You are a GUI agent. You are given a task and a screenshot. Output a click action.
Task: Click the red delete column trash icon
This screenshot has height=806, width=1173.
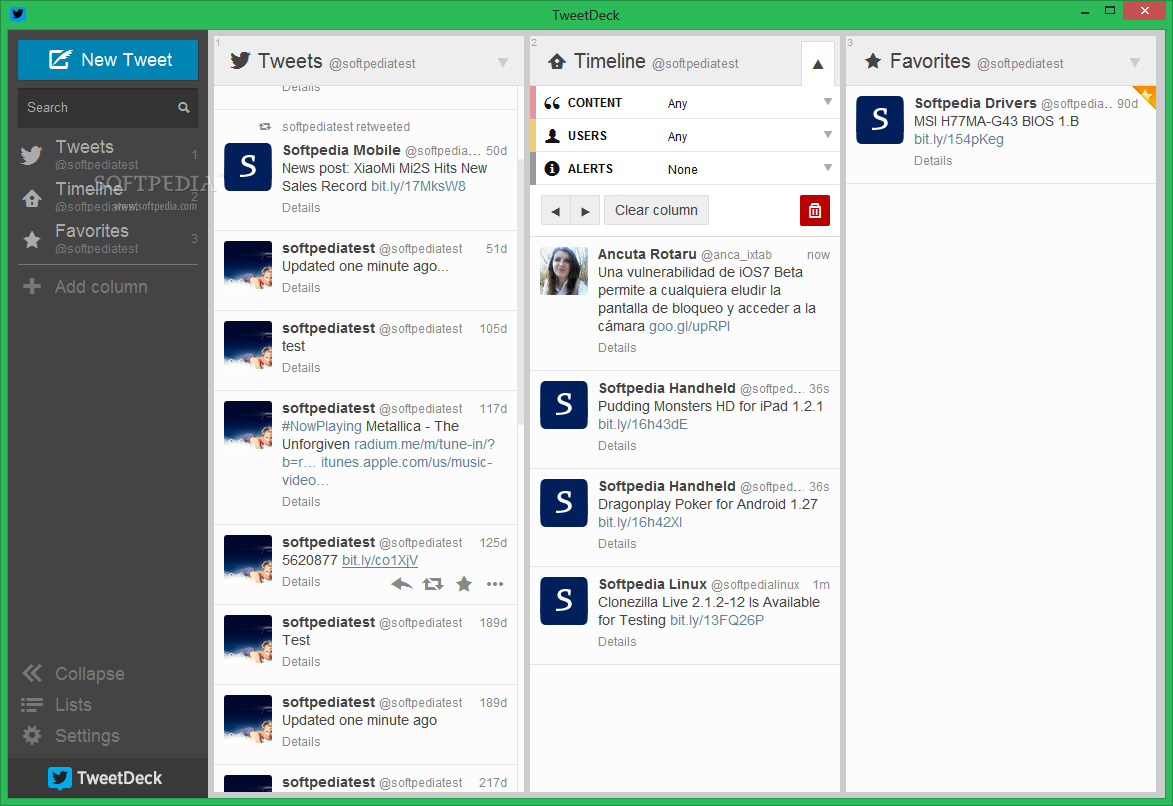[x=815, y=210]
